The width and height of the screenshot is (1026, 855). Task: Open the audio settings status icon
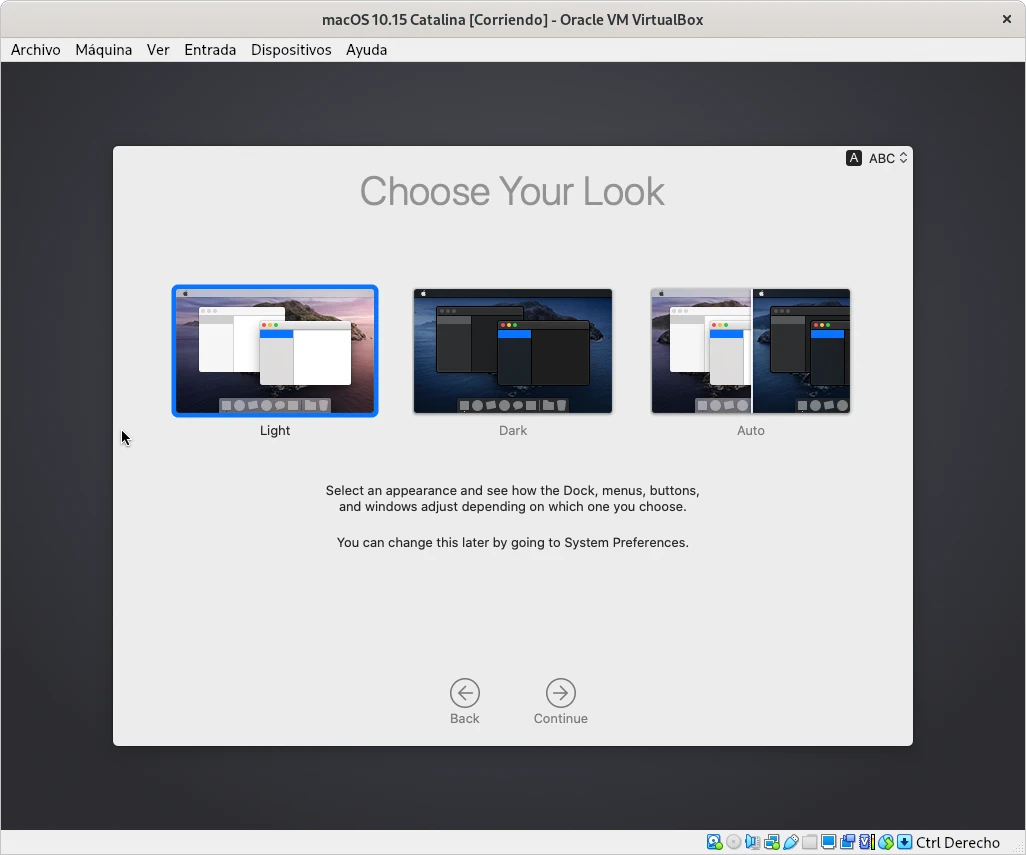click(x=752, y=842)
